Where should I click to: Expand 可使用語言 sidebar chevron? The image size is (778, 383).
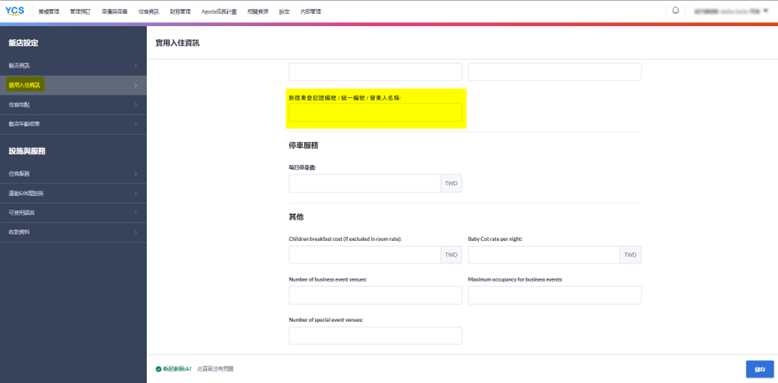coord(135,212)
